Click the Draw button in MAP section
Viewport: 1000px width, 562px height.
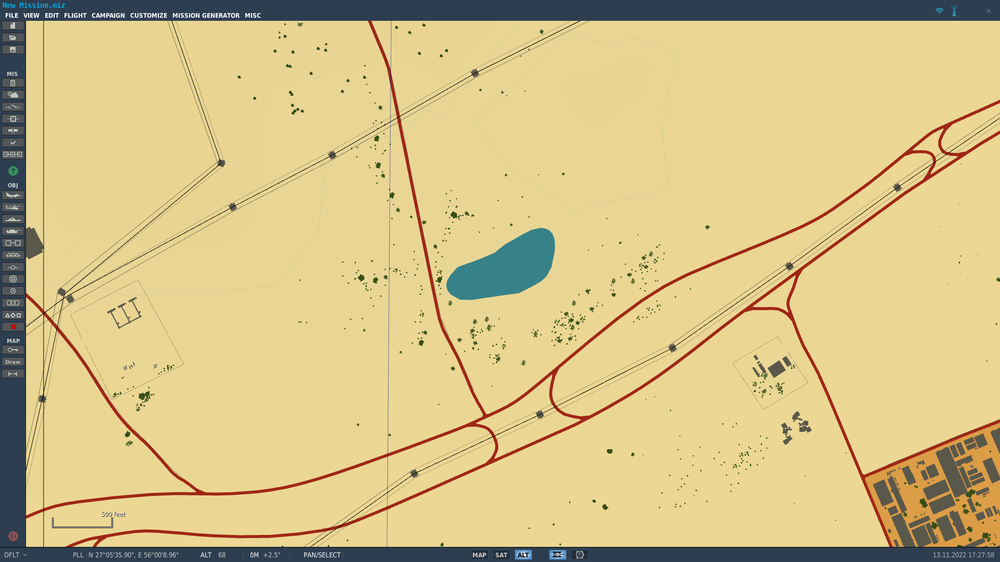pos(13,362)
